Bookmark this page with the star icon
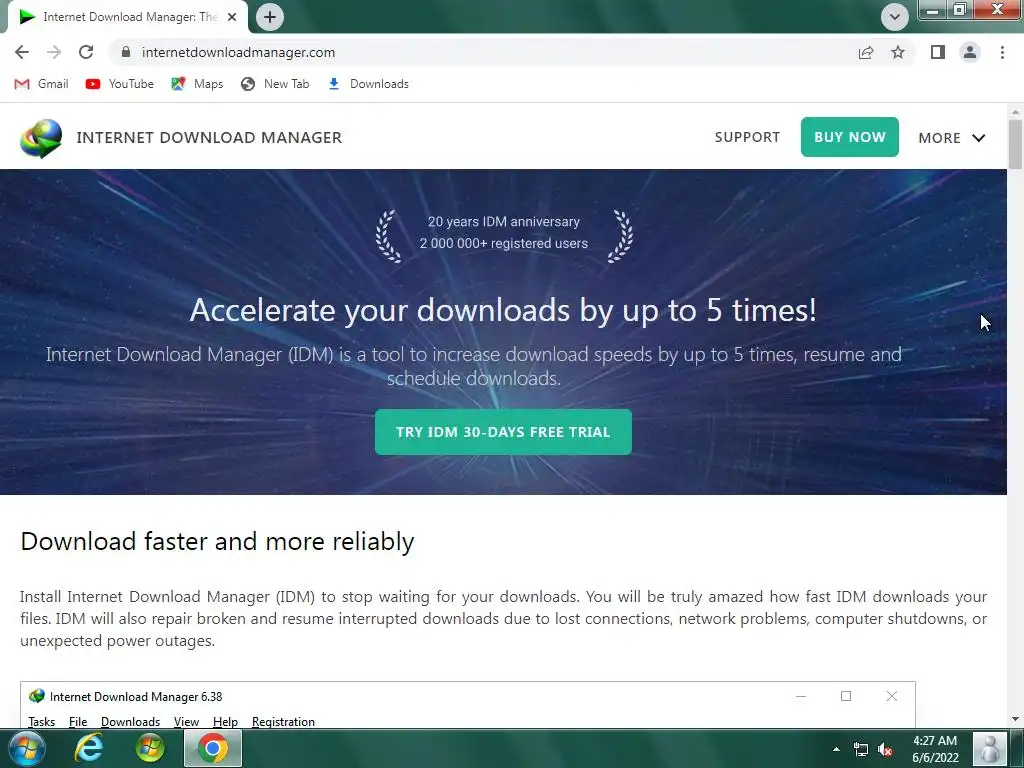The width and height of the screenshot is (1024, 768). (898, 52)
